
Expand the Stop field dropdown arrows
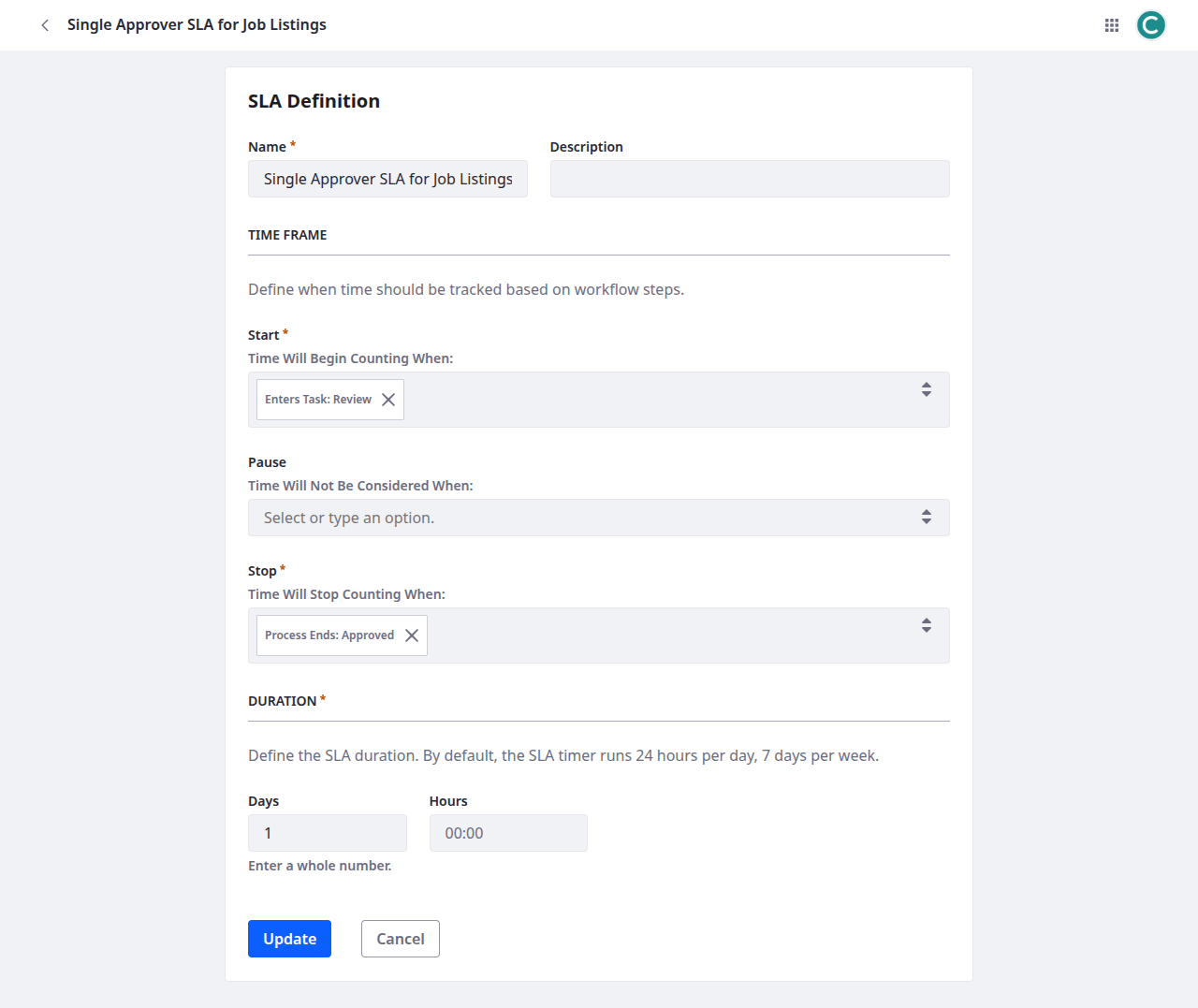926,625
